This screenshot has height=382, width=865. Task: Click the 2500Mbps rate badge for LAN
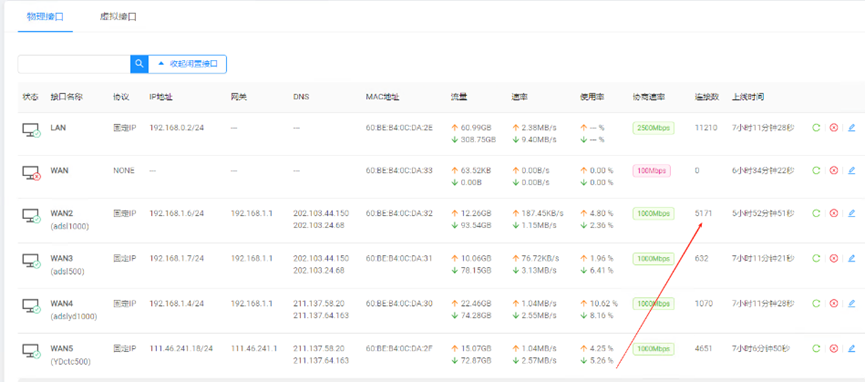(653, 128)
